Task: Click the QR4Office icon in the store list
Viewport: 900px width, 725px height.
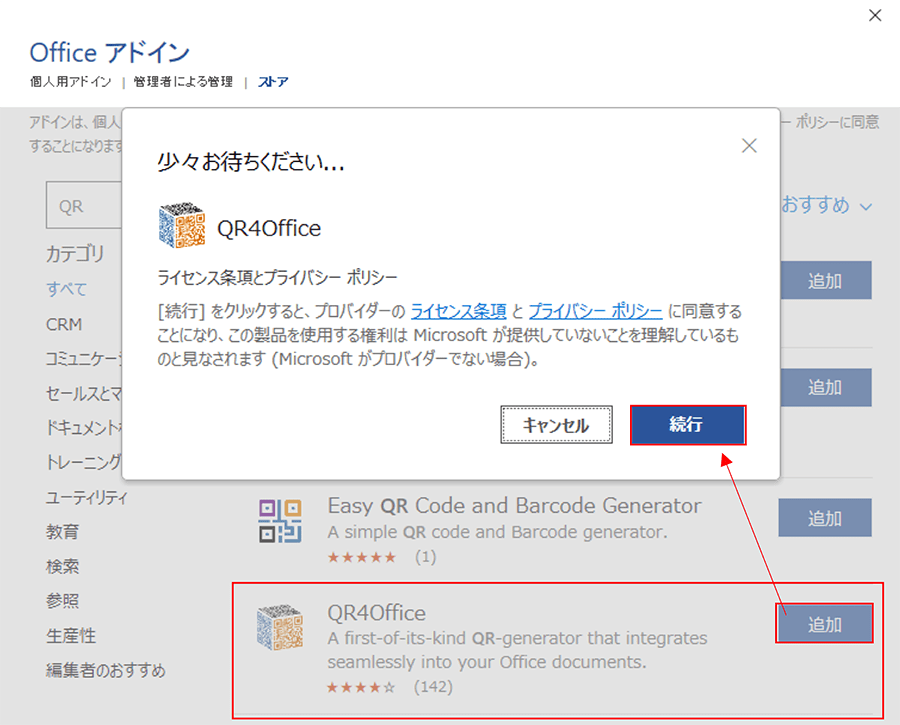Action: (280, 627)
